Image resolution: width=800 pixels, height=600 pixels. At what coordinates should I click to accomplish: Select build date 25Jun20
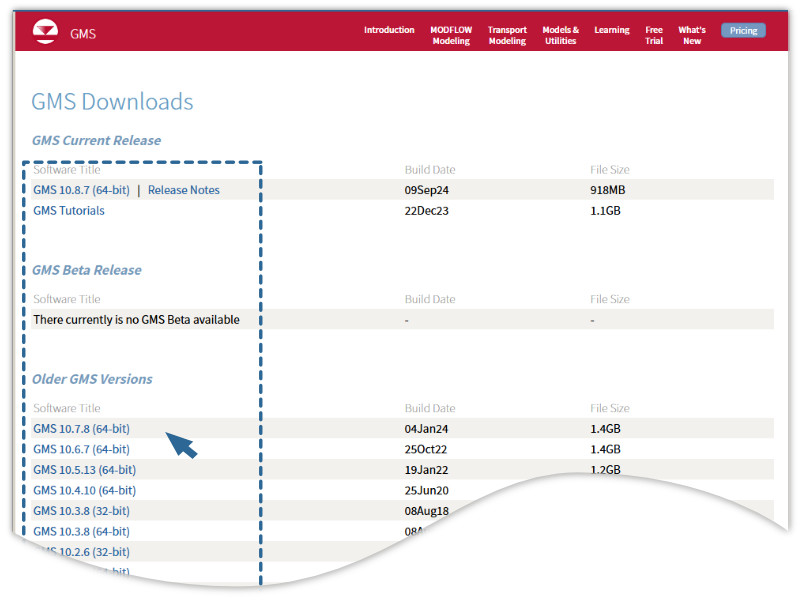(x=427, y=490)
